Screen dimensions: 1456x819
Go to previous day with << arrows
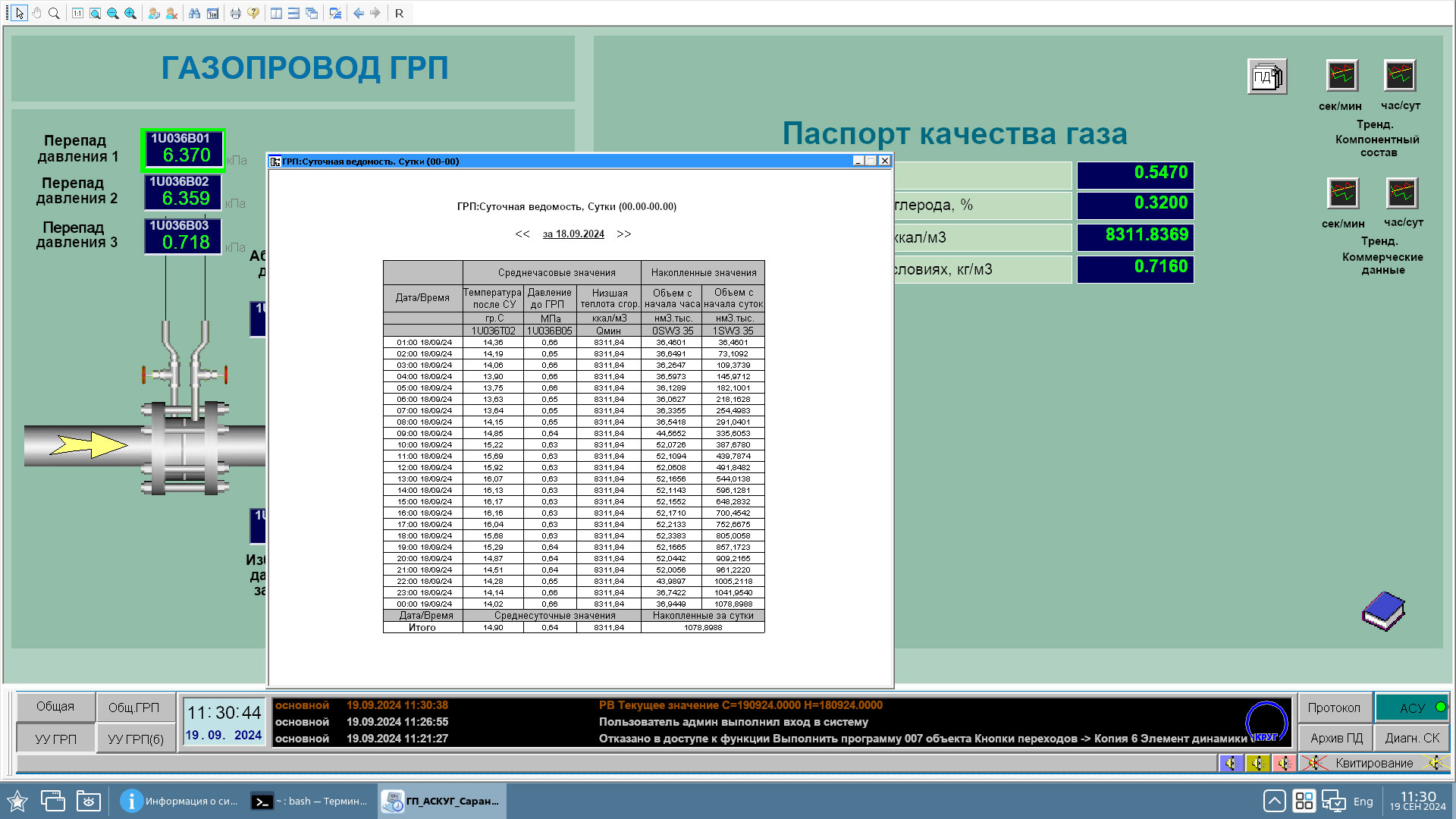click(x=522, y=234)
